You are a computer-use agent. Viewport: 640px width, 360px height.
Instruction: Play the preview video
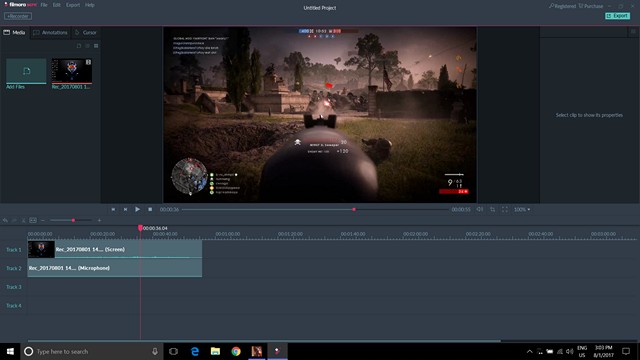click(x=138, y=209)
